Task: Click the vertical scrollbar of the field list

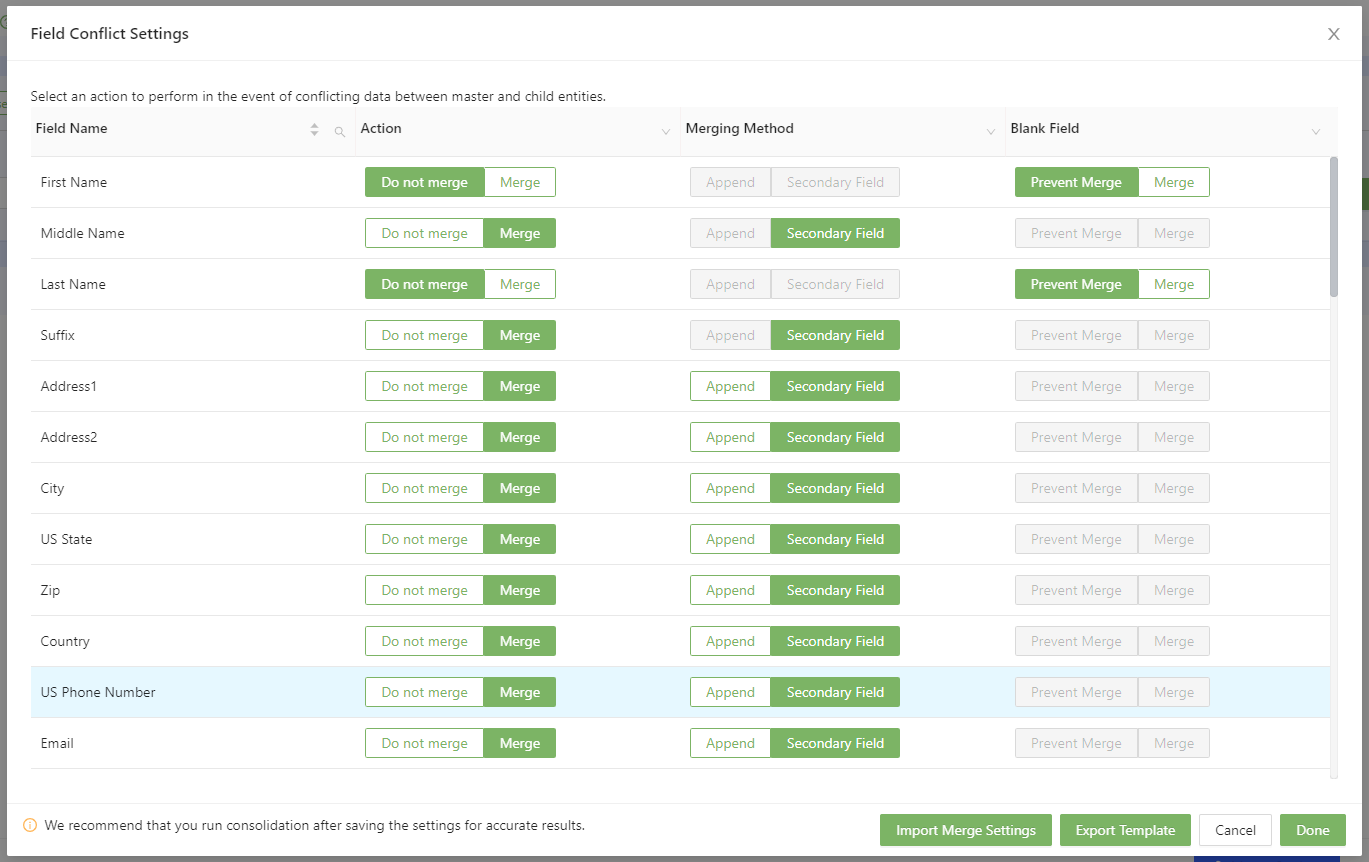Action: click(x=1333, y=227)
